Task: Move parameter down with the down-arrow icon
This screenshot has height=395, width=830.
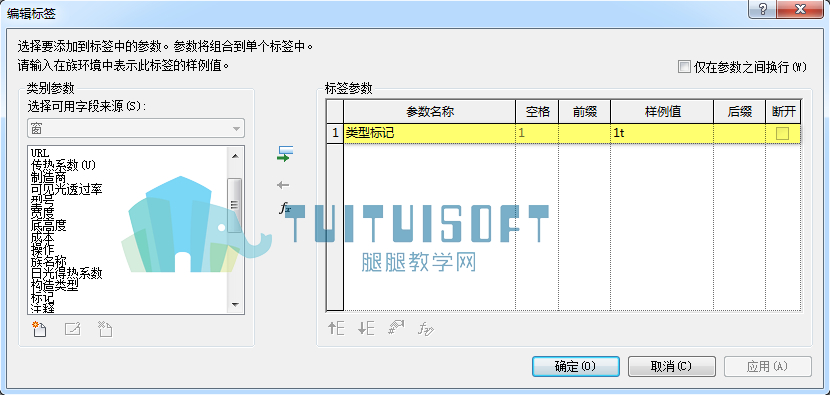Action: coord(366,329)
